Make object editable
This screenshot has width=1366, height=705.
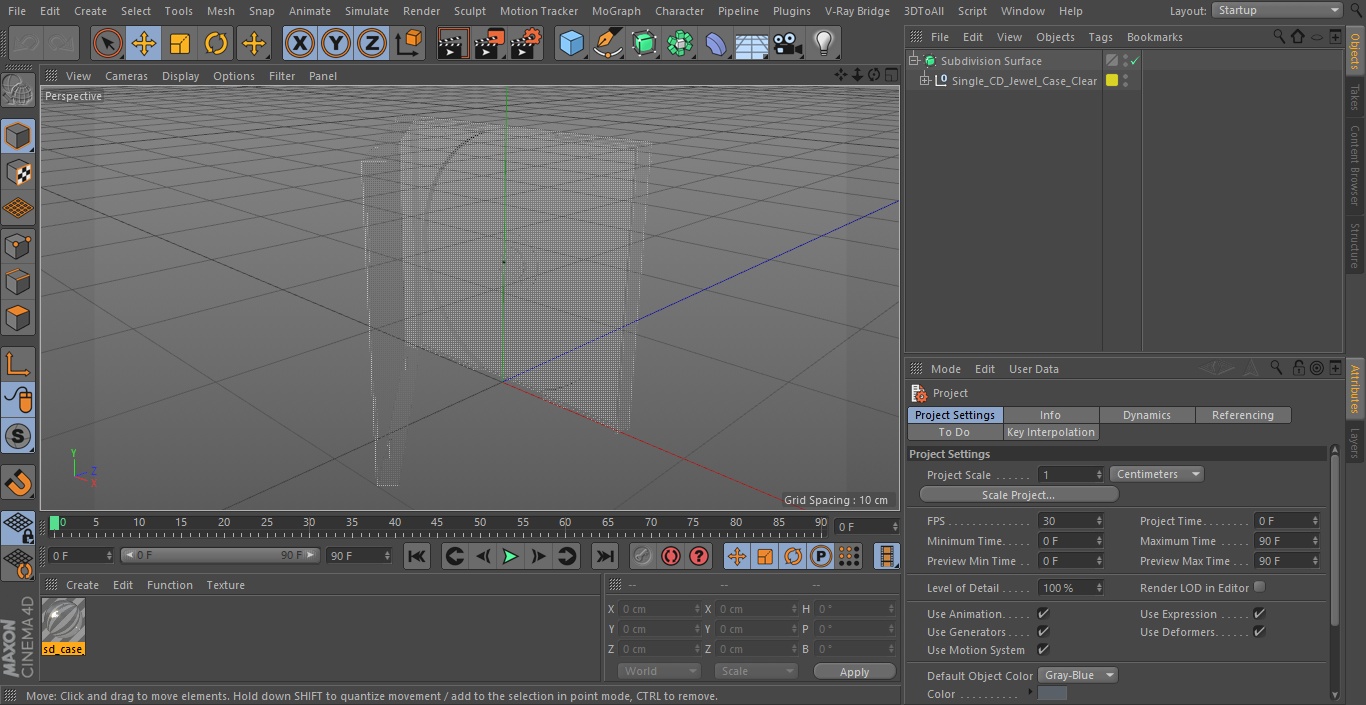18,92
